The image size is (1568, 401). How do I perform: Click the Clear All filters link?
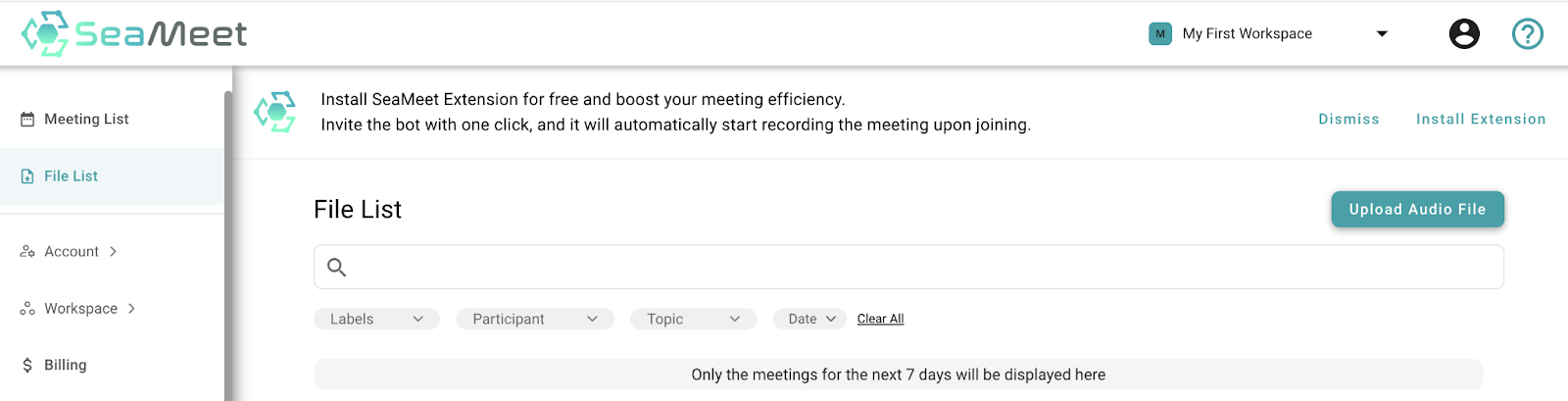pyautogui.click(x=880, y=319)
